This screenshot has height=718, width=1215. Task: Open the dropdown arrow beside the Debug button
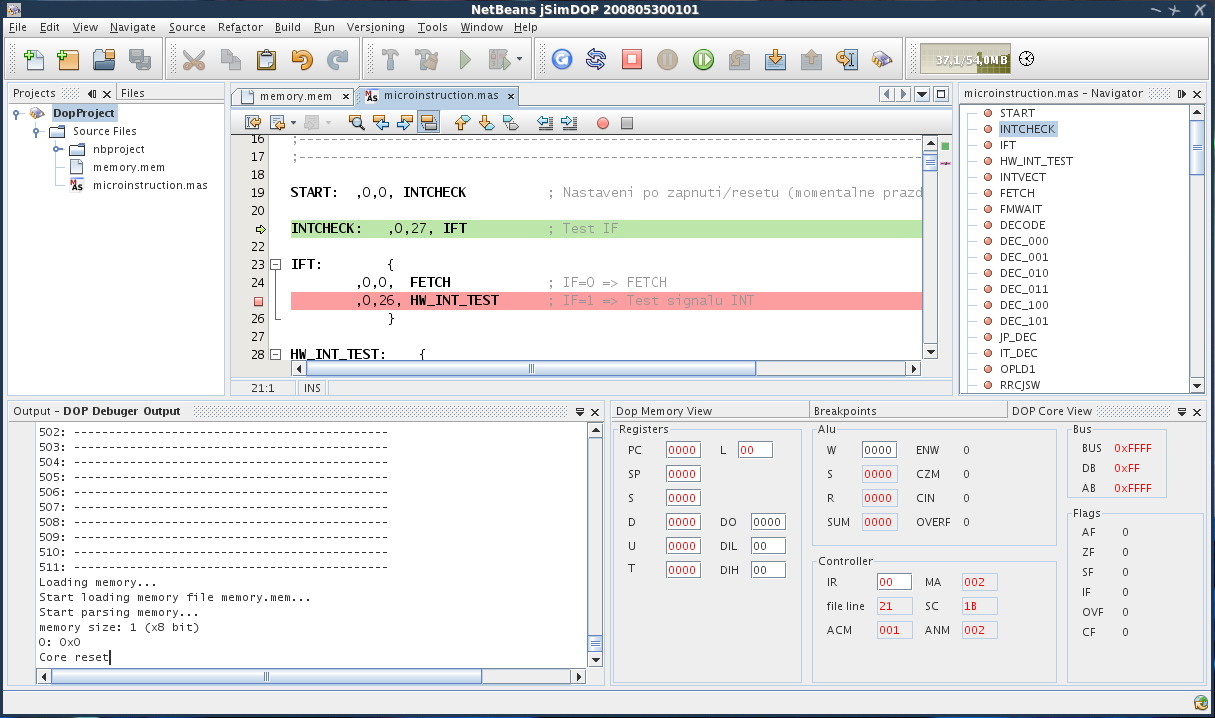pos(519,60)
